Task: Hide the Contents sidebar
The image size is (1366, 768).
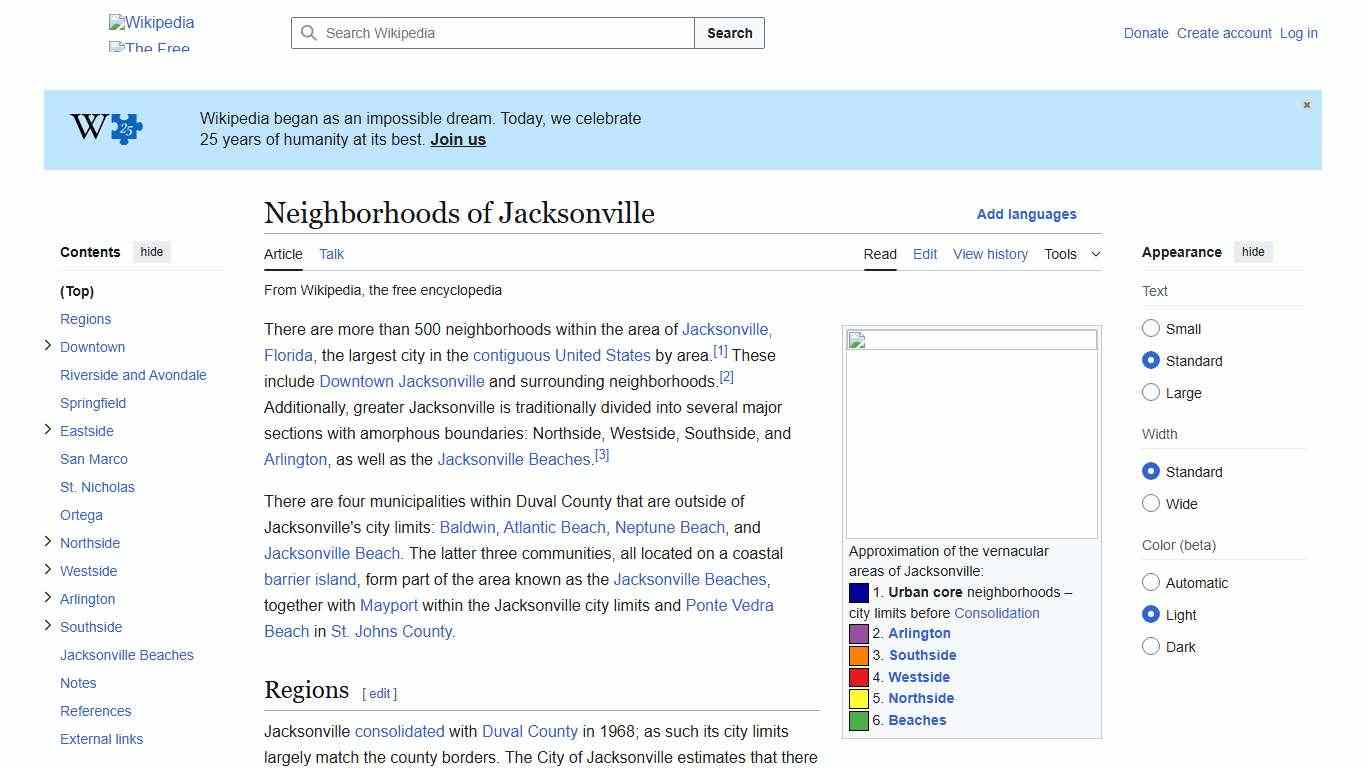Action: coord(151,252)
